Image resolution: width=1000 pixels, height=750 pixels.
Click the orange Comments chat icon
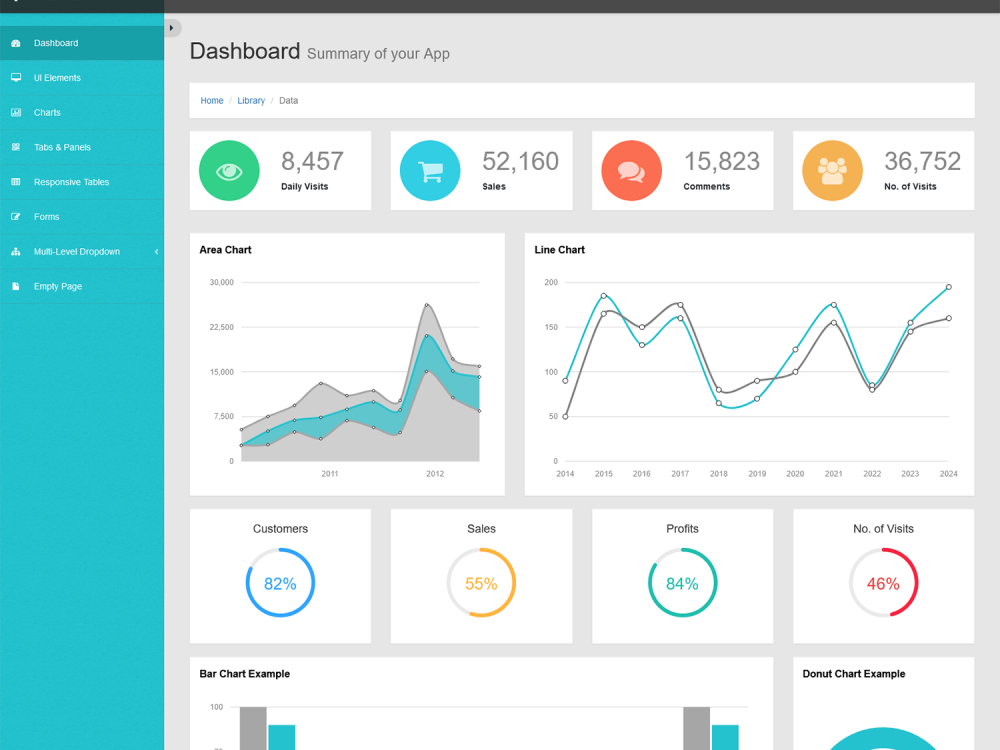click(x=631, y=170)
